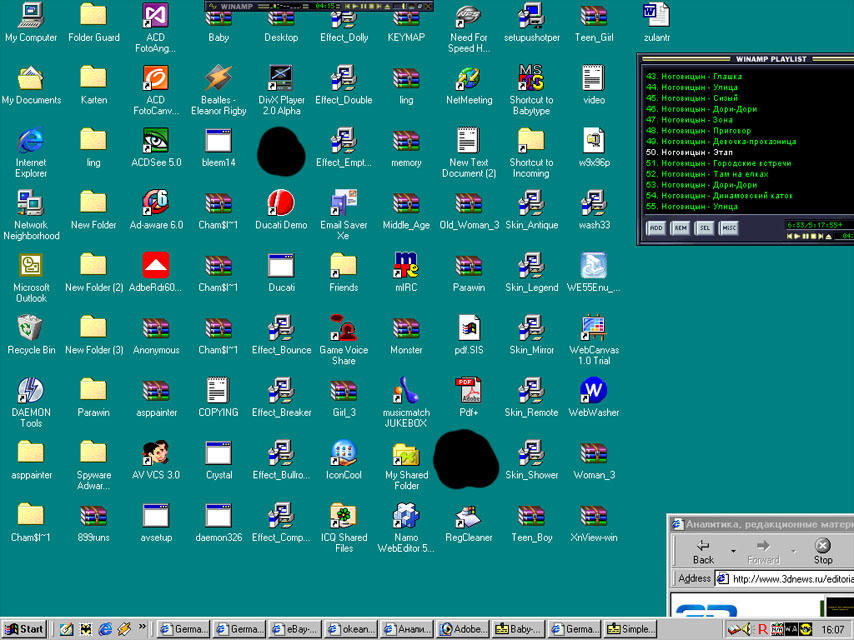Switch to the Simple taskbar window
Viewport: 854px width, 640px height.
pos(631,629)
